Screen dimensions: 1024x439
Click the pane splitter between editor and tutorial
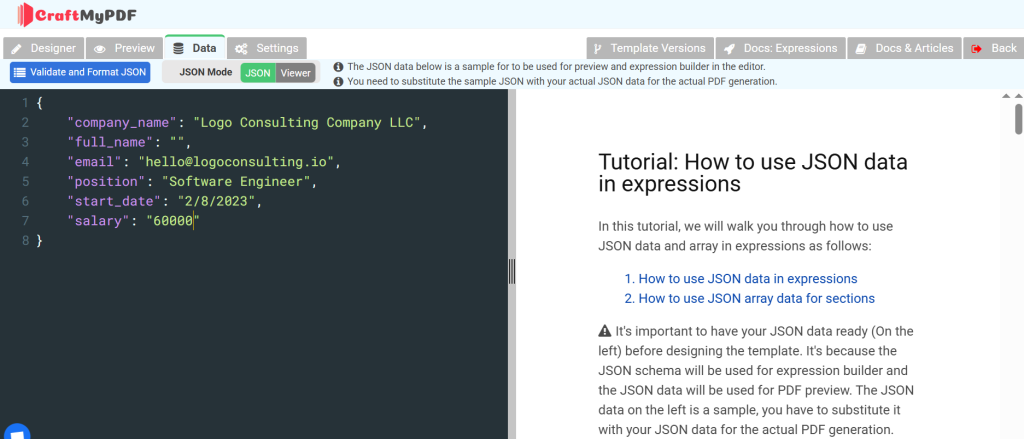click(x=512, y=271)
